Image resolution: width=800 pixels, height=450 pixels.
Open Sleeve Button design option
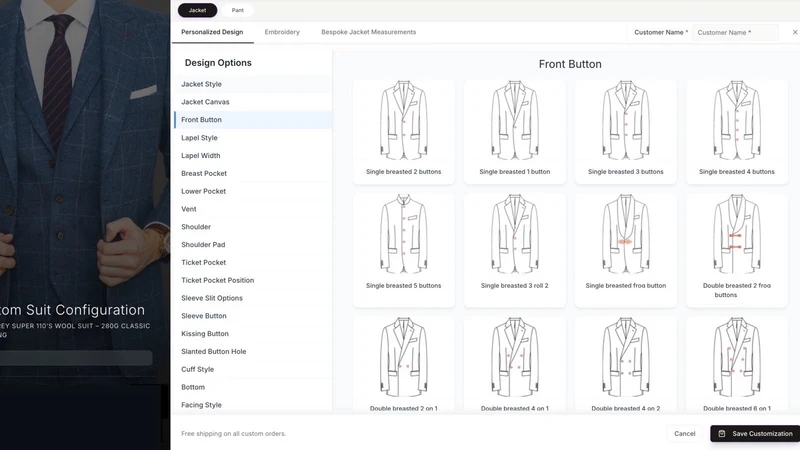253,316
